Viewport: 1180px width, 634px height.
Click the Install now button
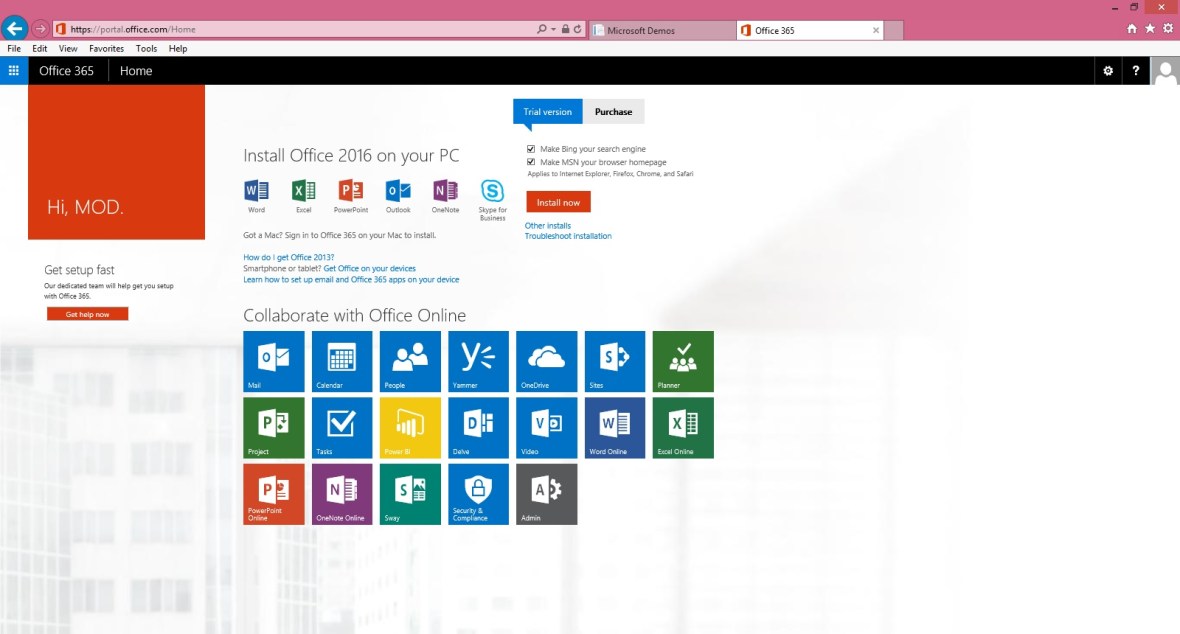[x=558, y=202]
